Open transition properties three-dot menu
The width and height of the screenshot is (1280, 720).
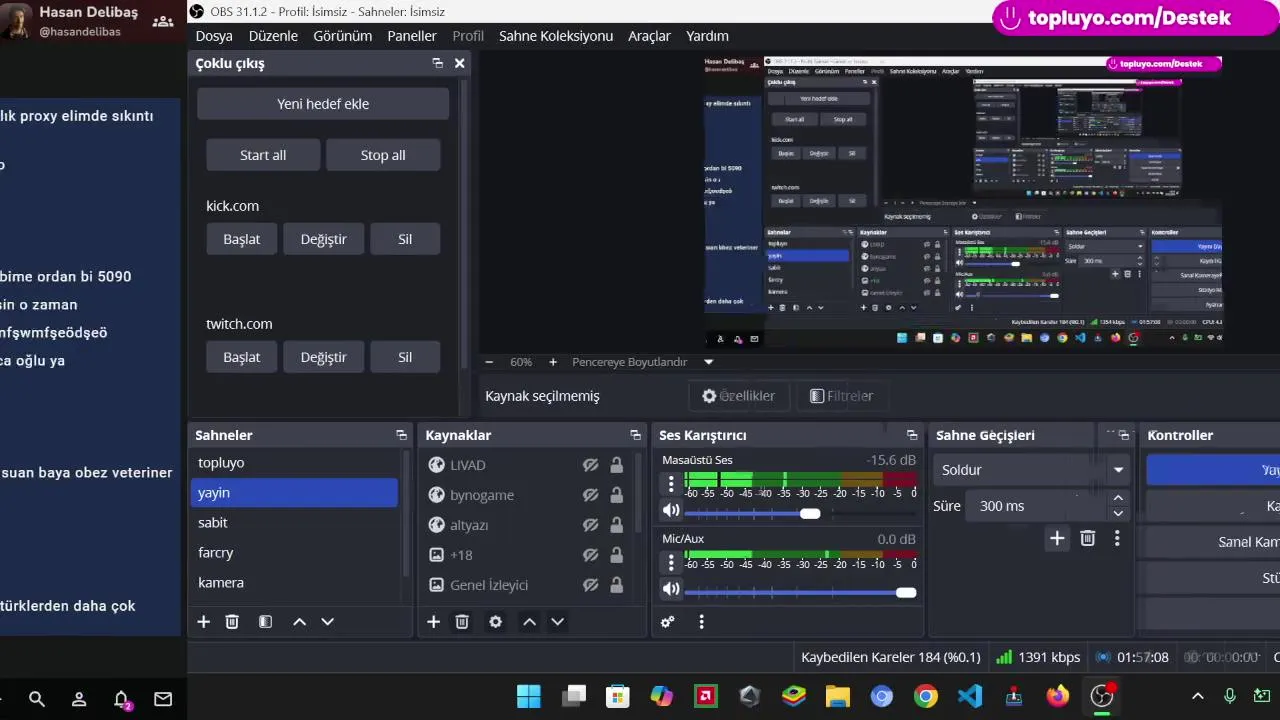(1117, 539)
